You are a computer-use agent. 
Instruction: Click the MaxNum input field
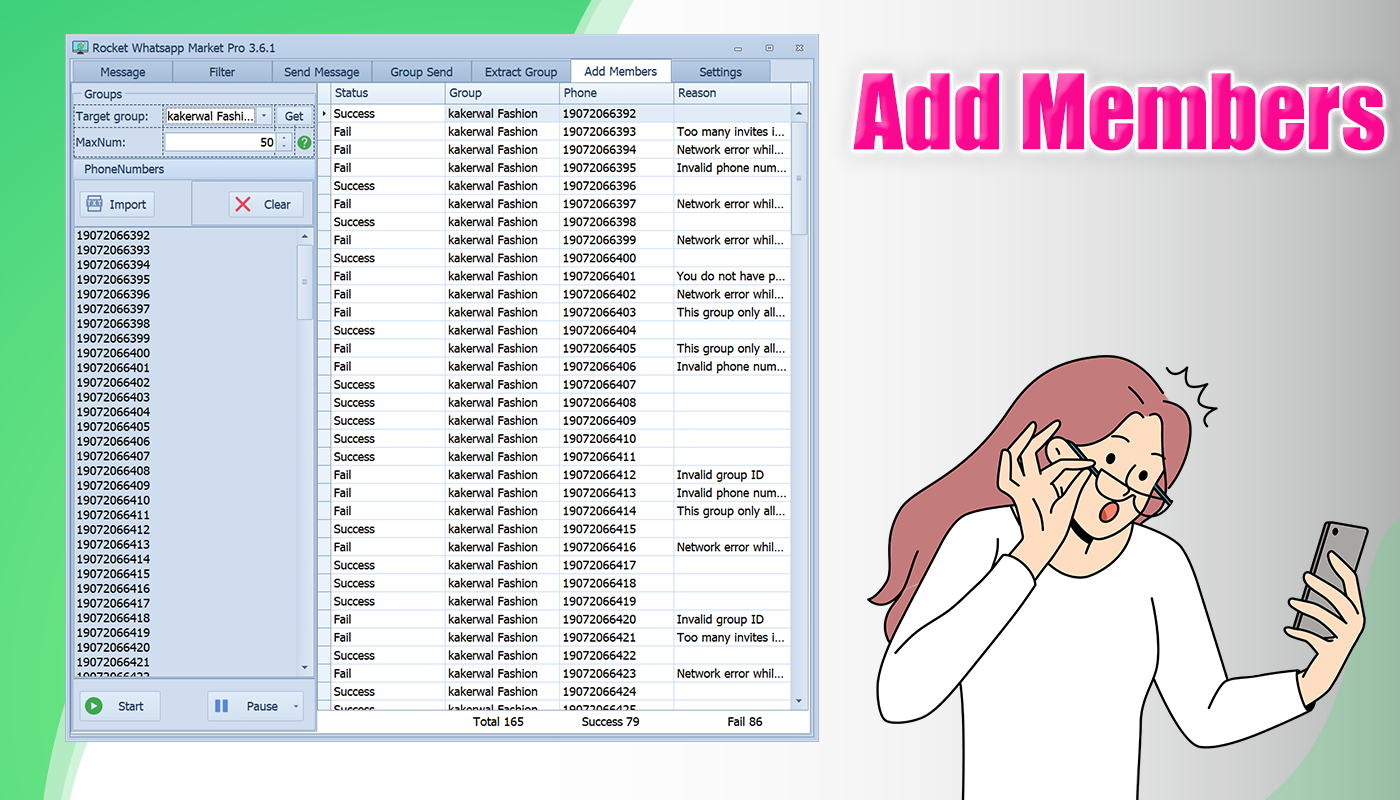(220, 142)
